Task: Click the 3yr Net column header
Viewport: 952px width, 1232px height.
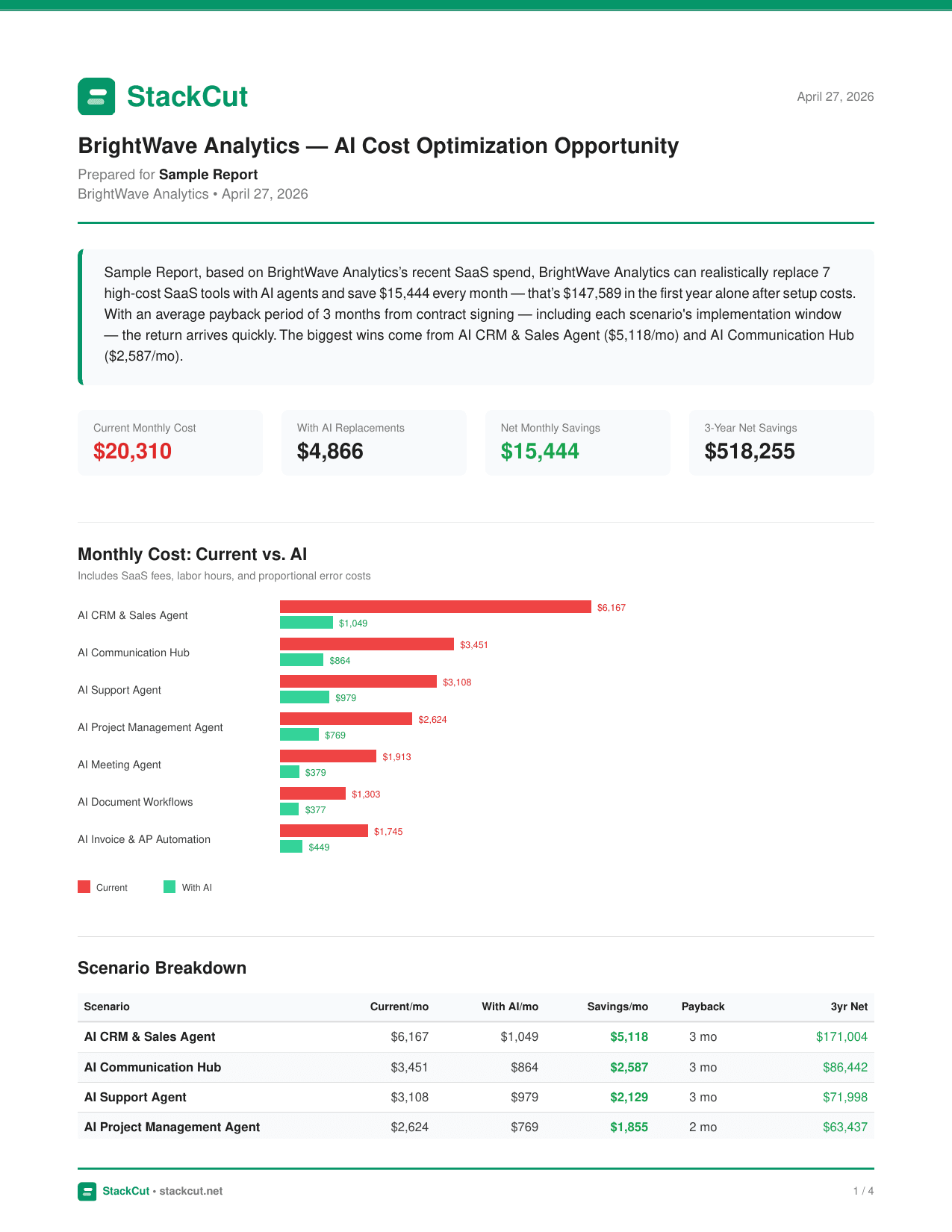Action: coord(849,1007)
